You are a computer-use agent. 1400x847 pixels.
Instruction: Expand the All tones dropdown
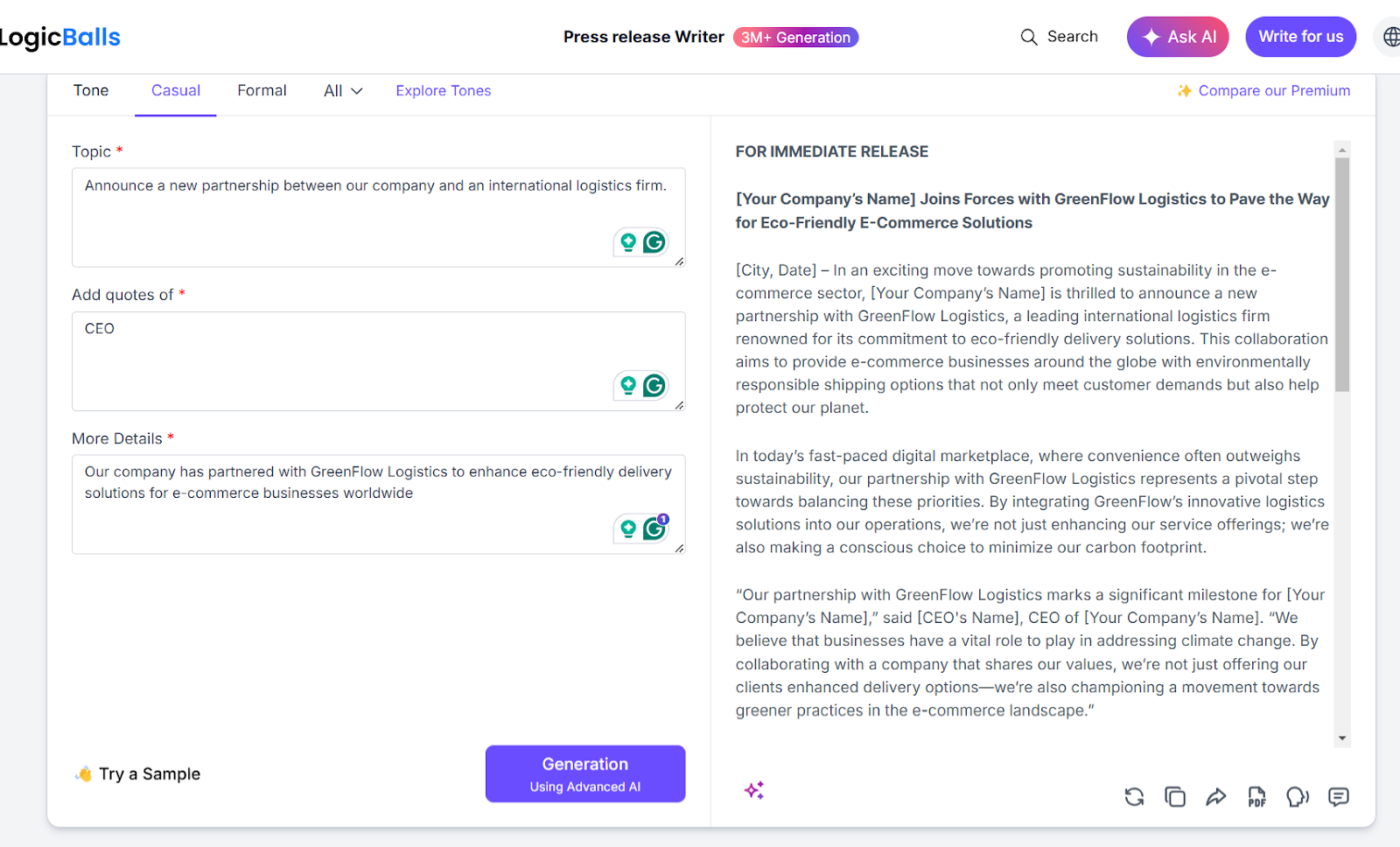point(343,91)
